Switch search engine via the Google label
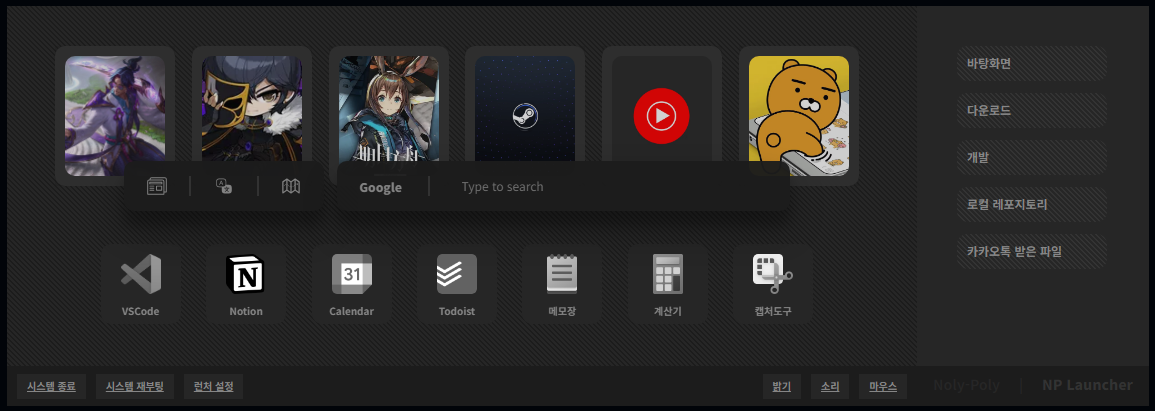The height and width of the screenshot is (411, 1155). click(381, 187)
